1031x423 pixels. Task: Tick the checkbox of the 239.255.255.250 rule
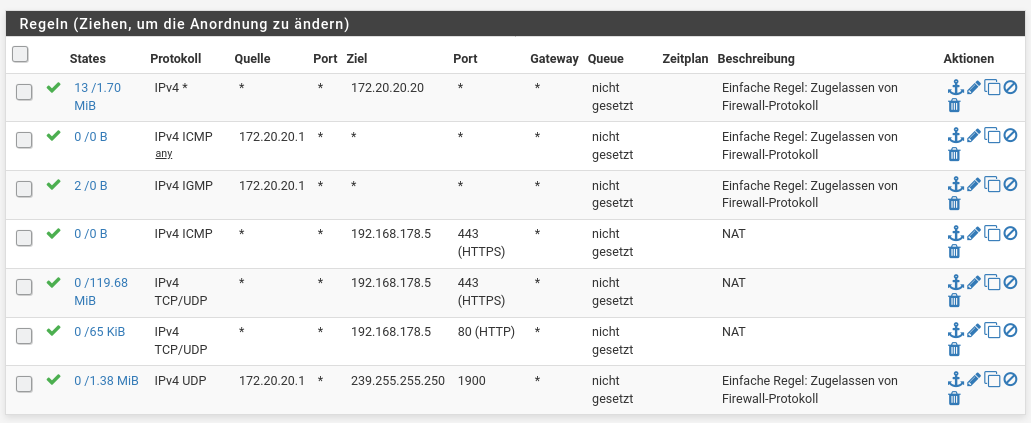click(24, 384)
